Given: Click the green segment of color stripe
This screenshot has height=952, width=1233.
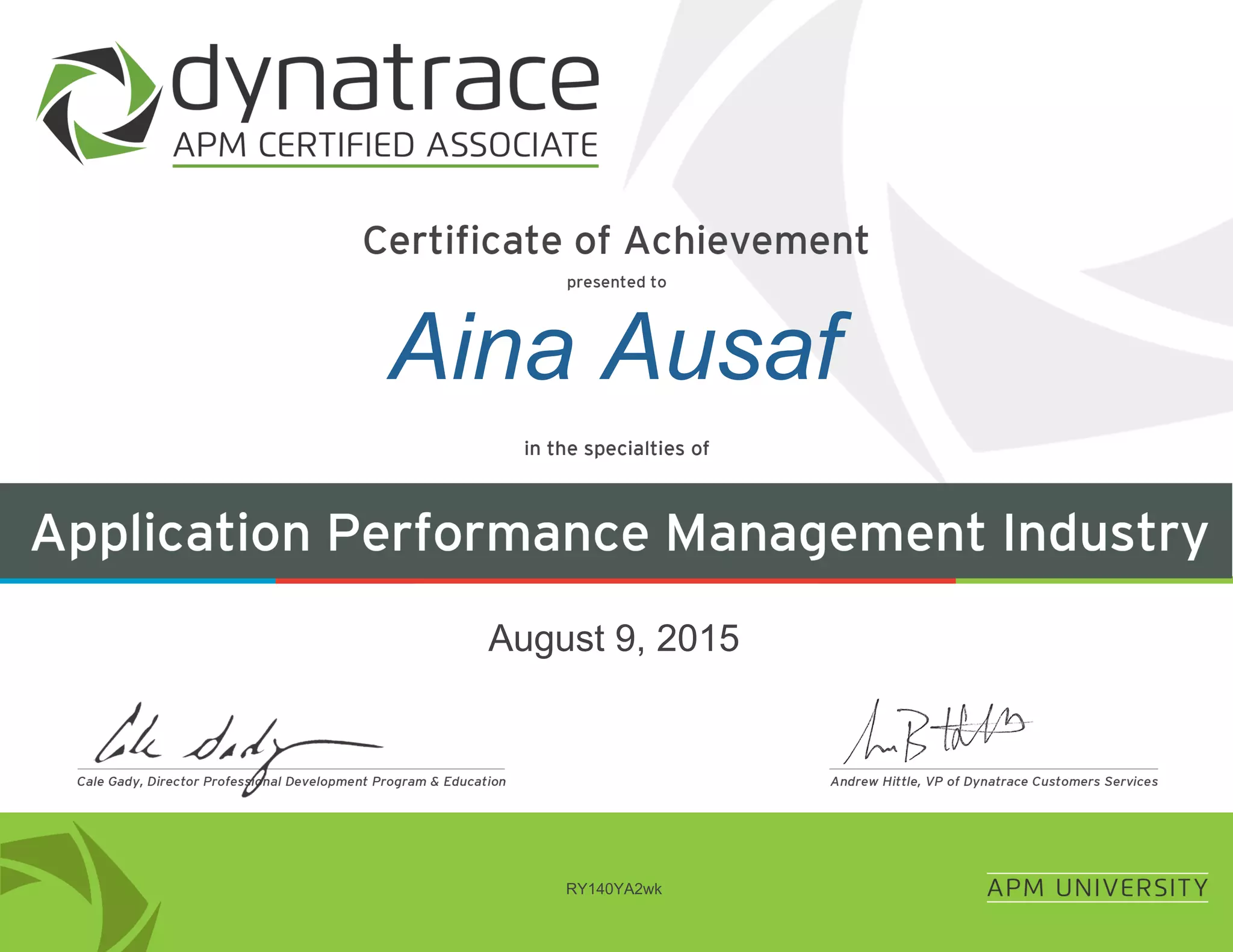Looking at the screenshot, I should point(1093,581).
